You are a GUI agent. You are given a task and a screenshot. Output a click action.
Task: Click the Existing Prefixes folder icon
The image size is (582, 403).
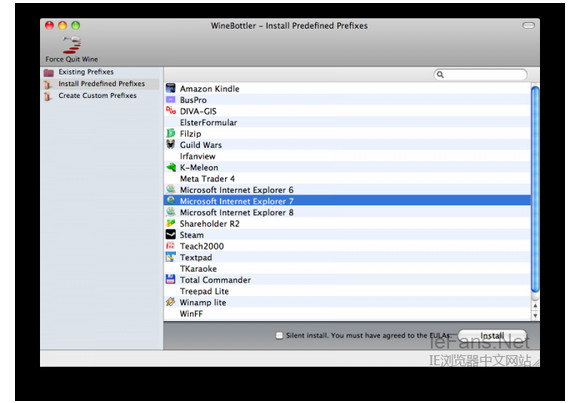point(49,72)
